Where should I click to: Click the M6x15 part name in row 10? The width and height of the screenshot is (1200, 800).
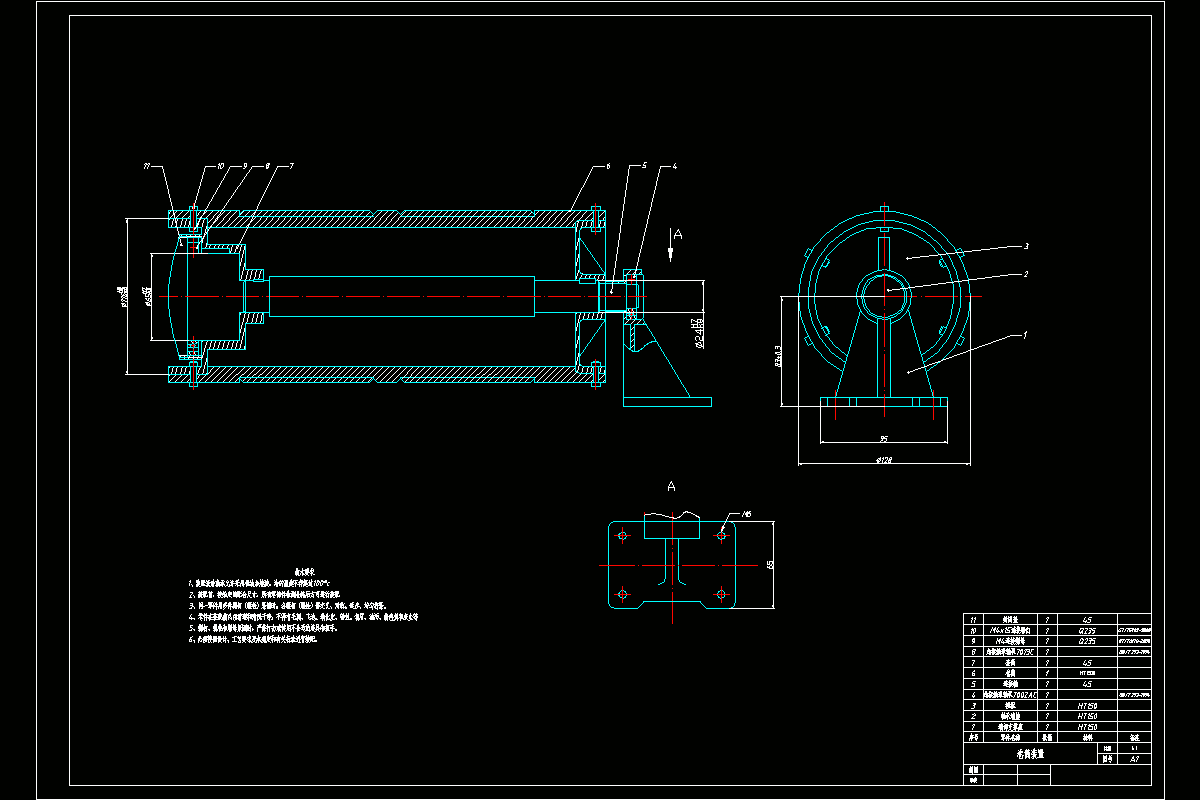point(1010,631)
